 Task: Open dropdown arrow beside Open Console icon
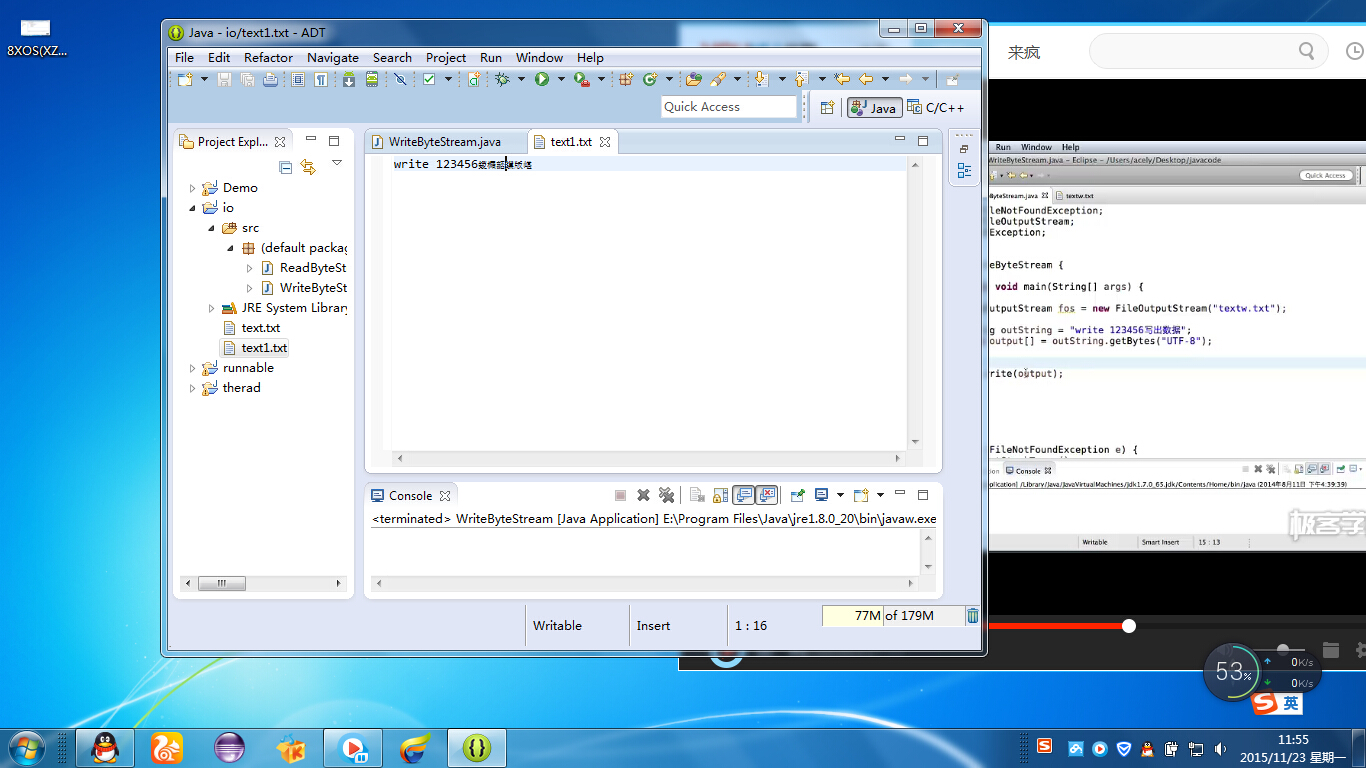880,495
